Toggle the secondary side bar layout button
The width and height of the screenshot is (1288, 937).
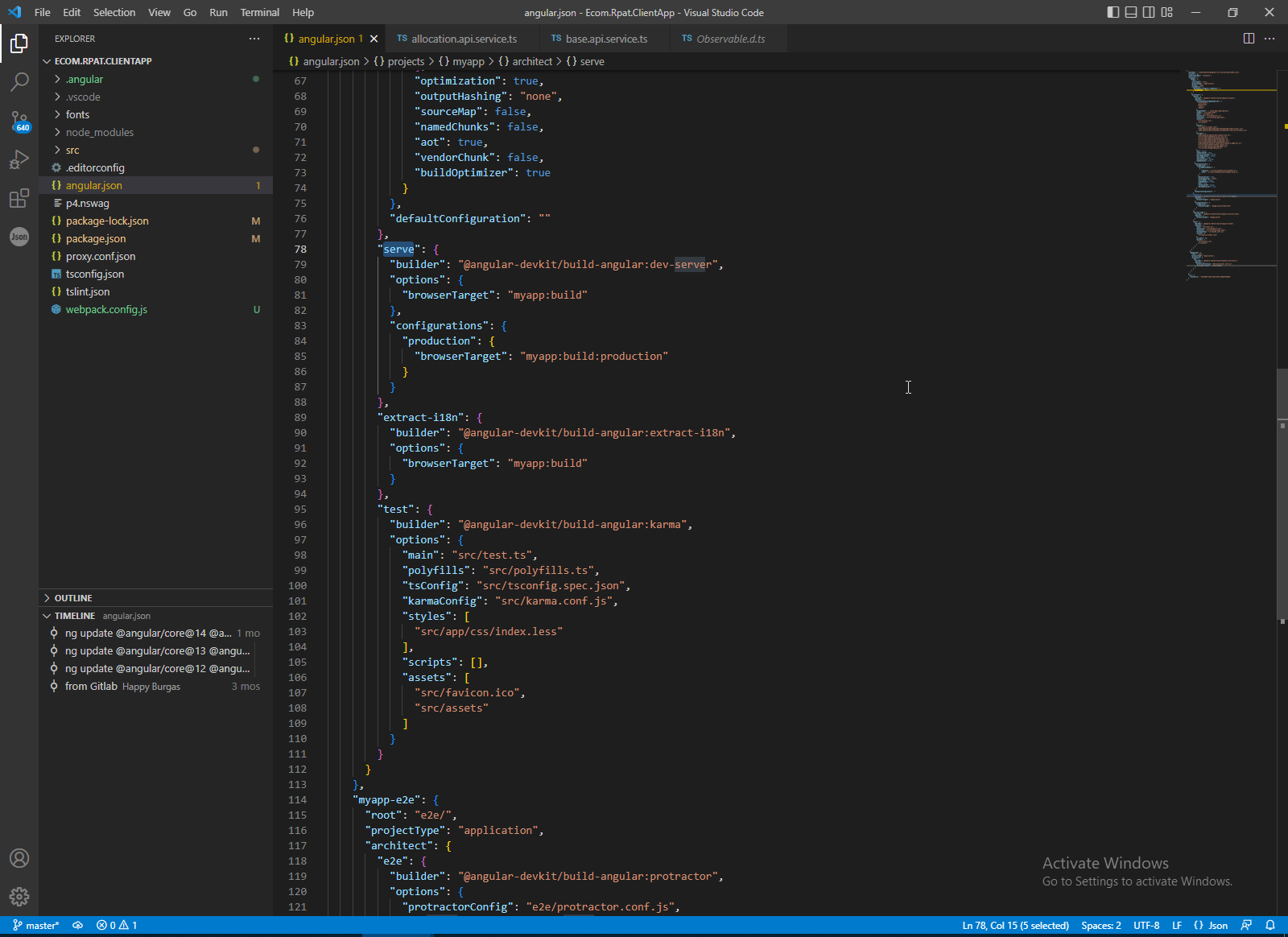coord(1149,12)
